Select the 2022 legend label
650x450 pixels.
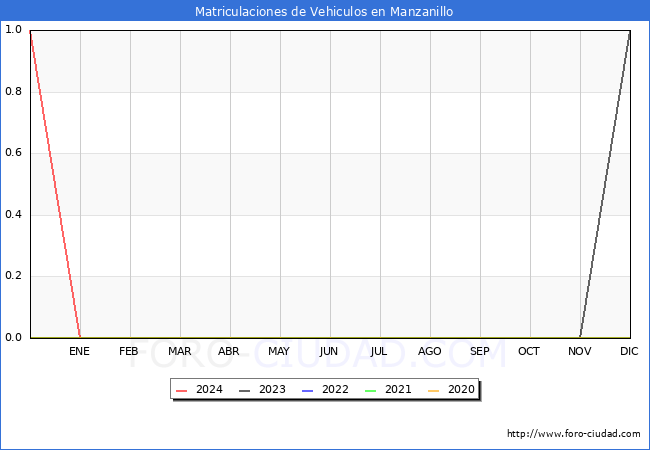335,390
